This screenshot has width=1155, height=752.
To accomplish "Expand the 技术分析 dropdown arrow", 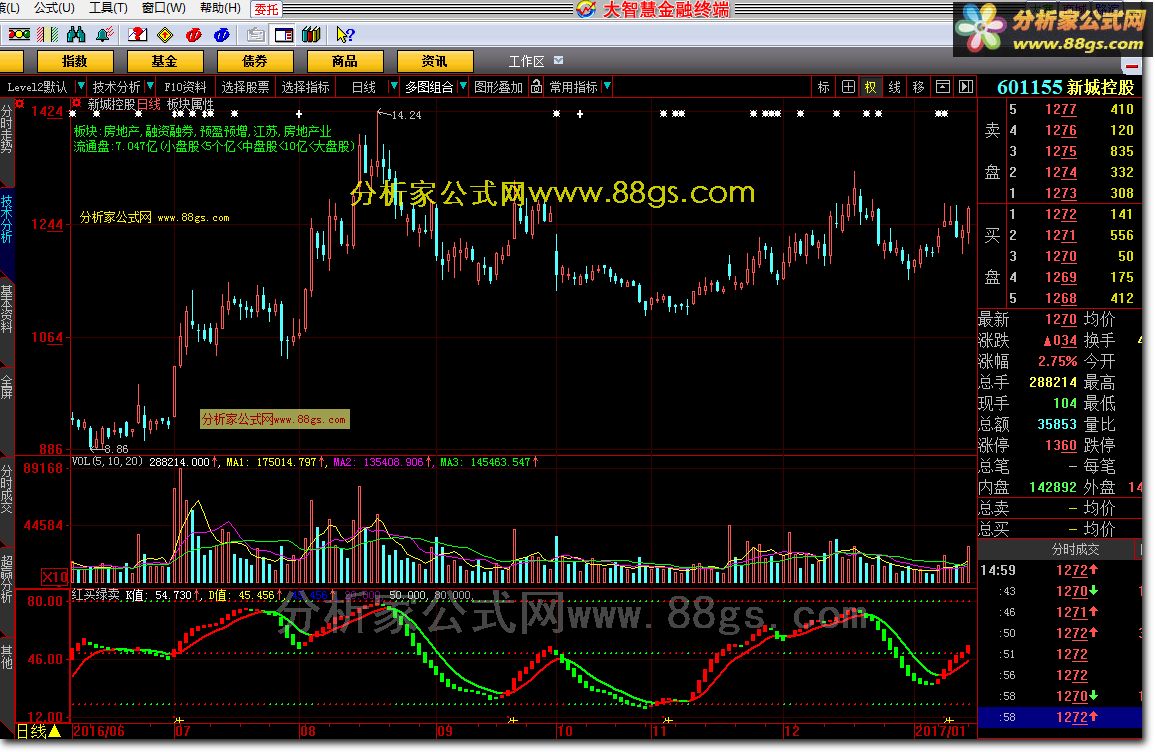I will [x=150, y=87].
